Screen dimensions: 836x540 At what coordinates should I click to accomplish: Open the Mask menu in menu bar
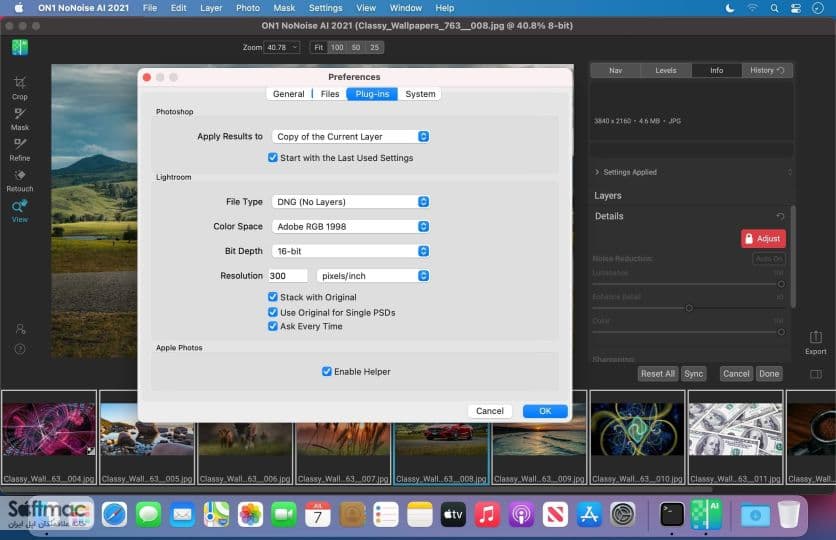(284, 8)
